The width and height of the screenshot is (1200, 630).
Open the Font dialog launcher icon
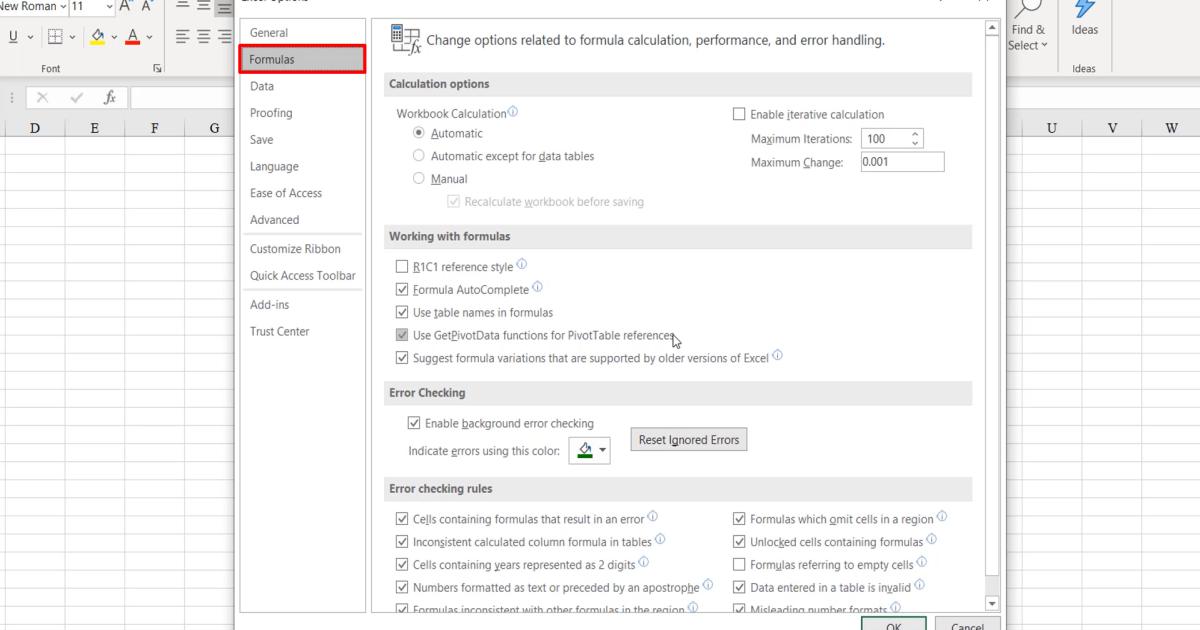click(x=157, y=69)
